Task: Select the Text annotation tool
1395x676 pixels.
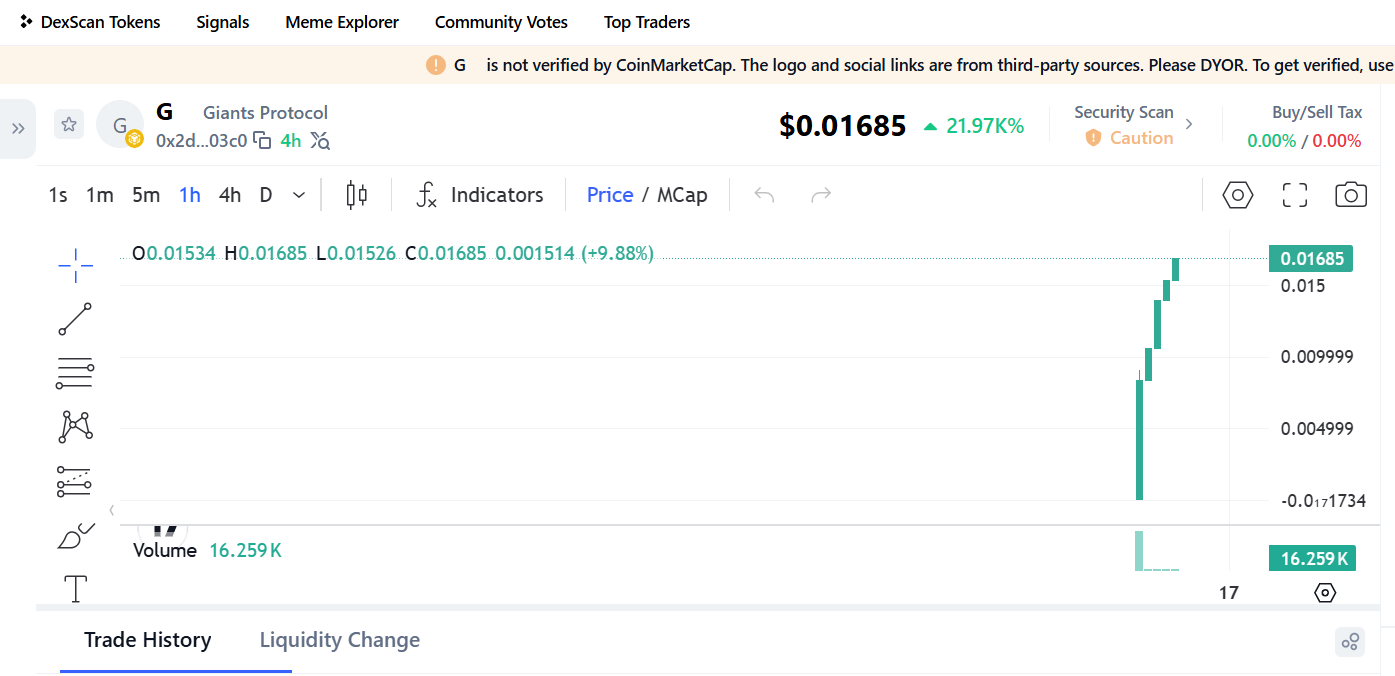Action: click(76, 588)
